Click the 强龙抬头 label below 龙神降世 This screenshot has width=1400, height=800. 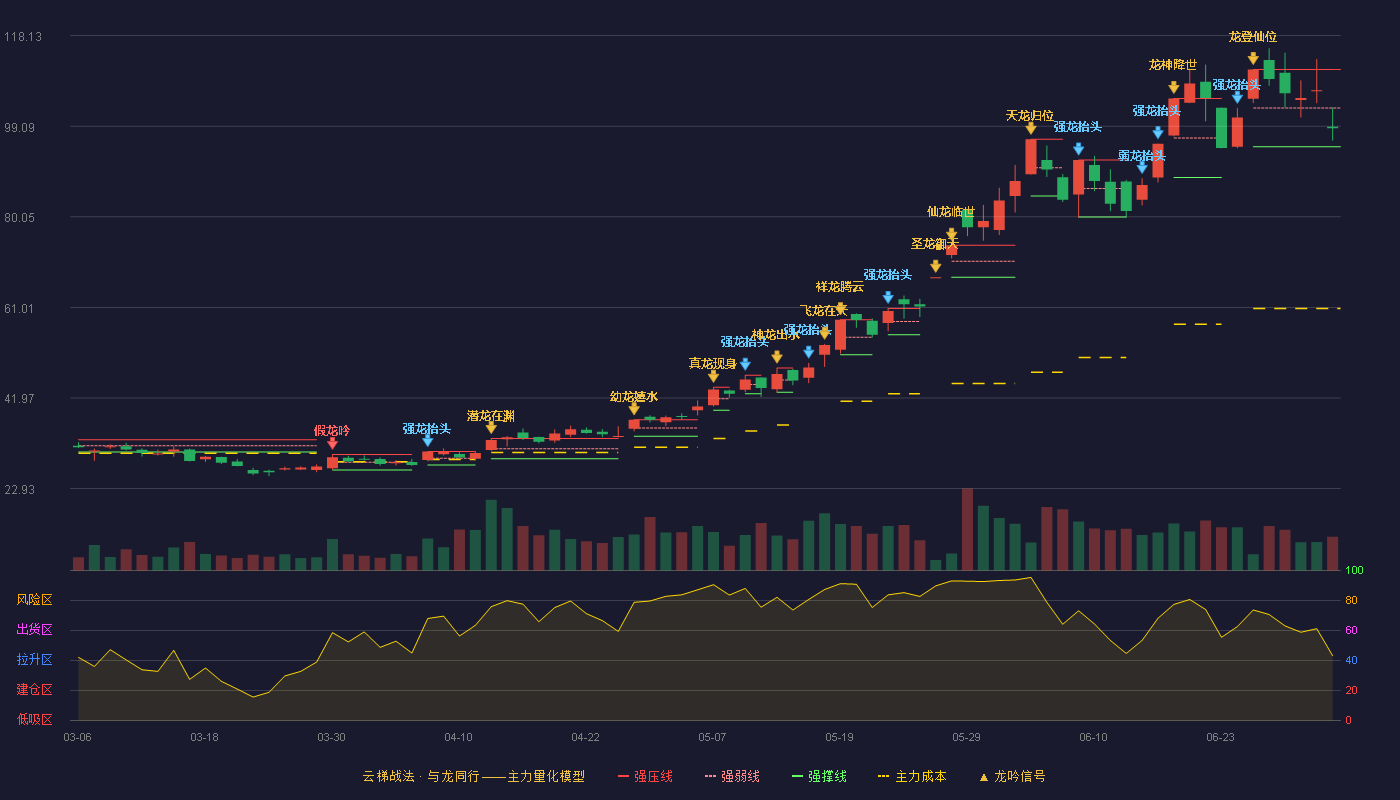coord(1157,111)
